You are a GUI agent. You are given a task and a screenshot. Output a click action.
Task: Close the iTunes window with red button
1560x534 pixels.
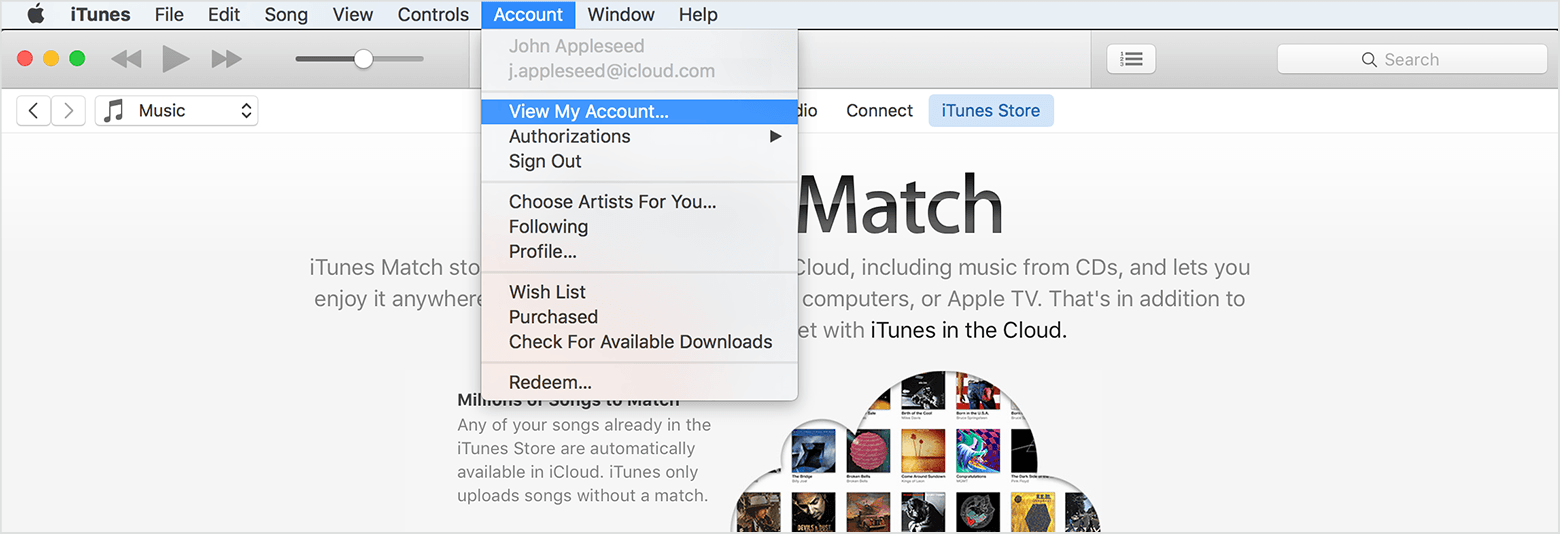(x=25, y=59)
